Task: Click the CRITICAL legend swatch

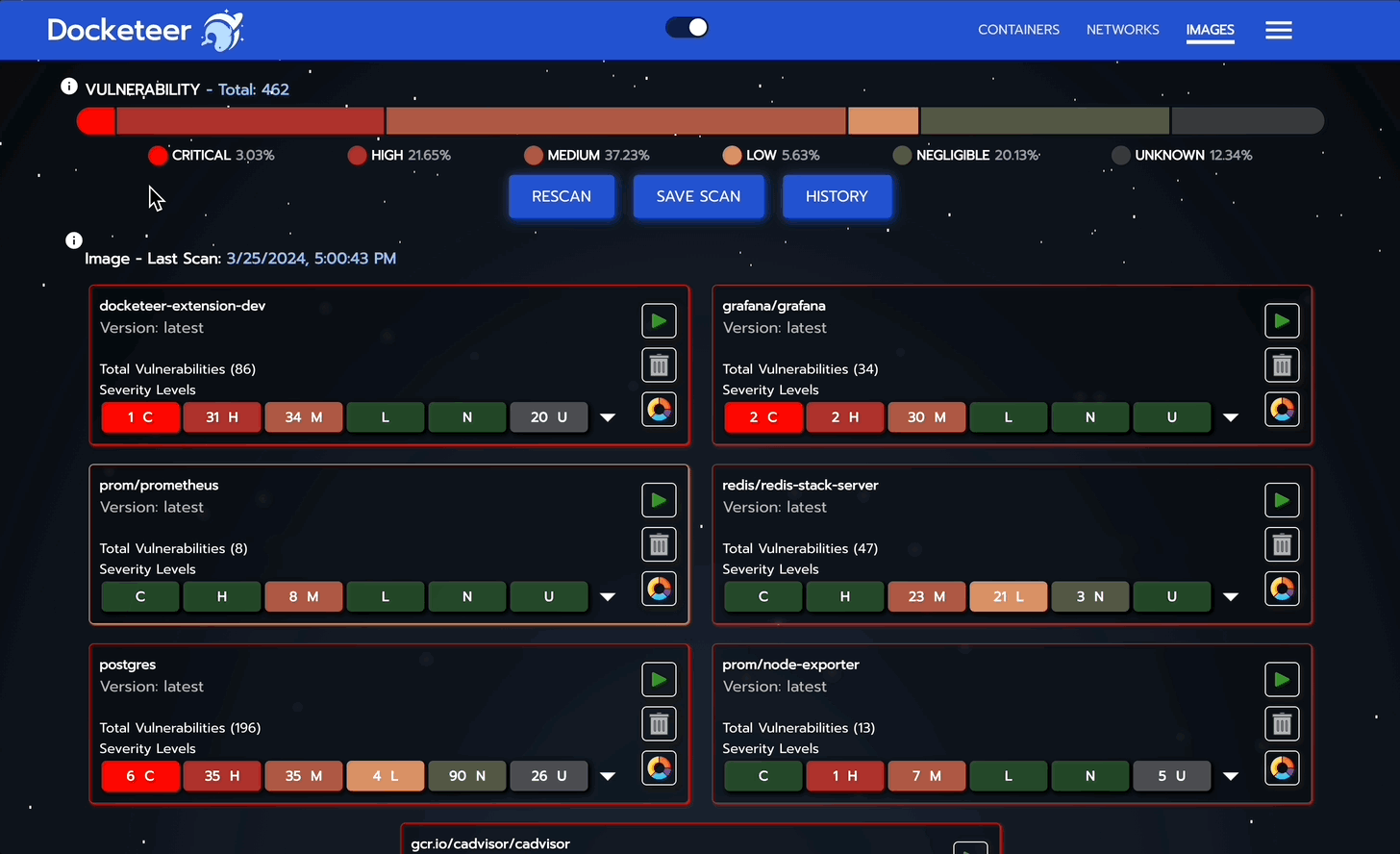Action: [x=159, y=155]
